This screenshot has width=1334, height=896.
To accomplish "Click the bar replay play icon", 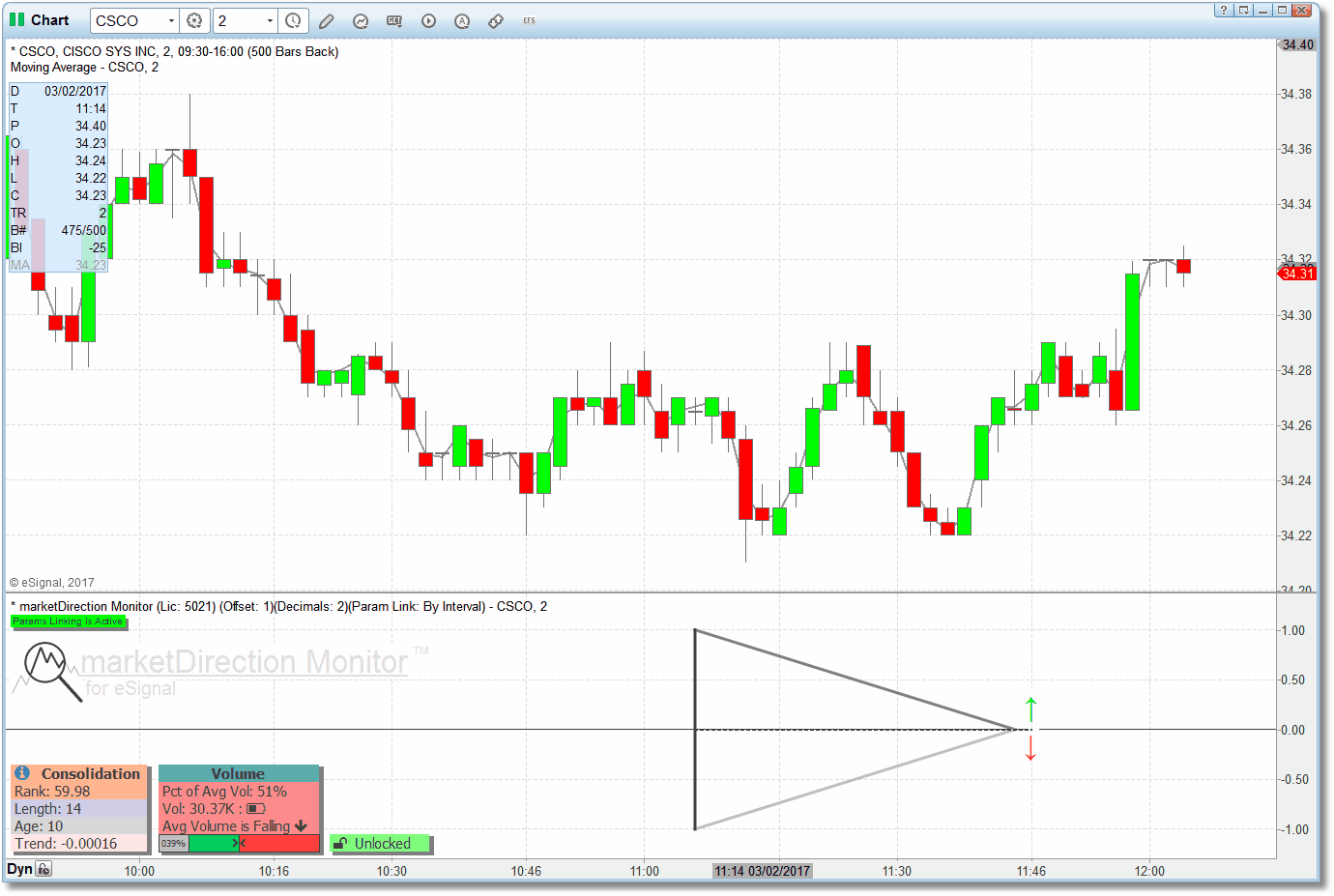I will coord(428,20).
